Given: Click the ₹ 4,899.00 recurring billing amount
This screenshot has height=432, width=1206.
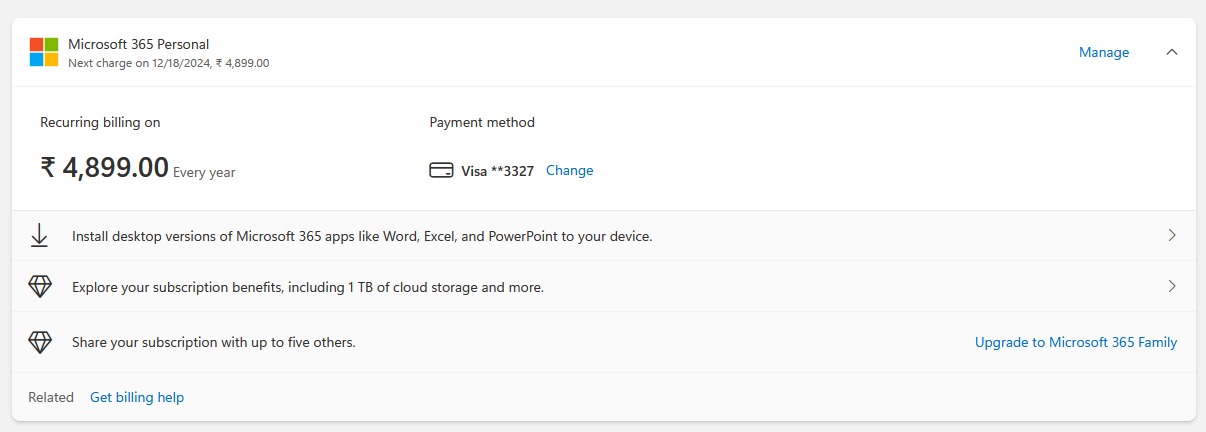Looking at the screenshot, I should (104, 167).
